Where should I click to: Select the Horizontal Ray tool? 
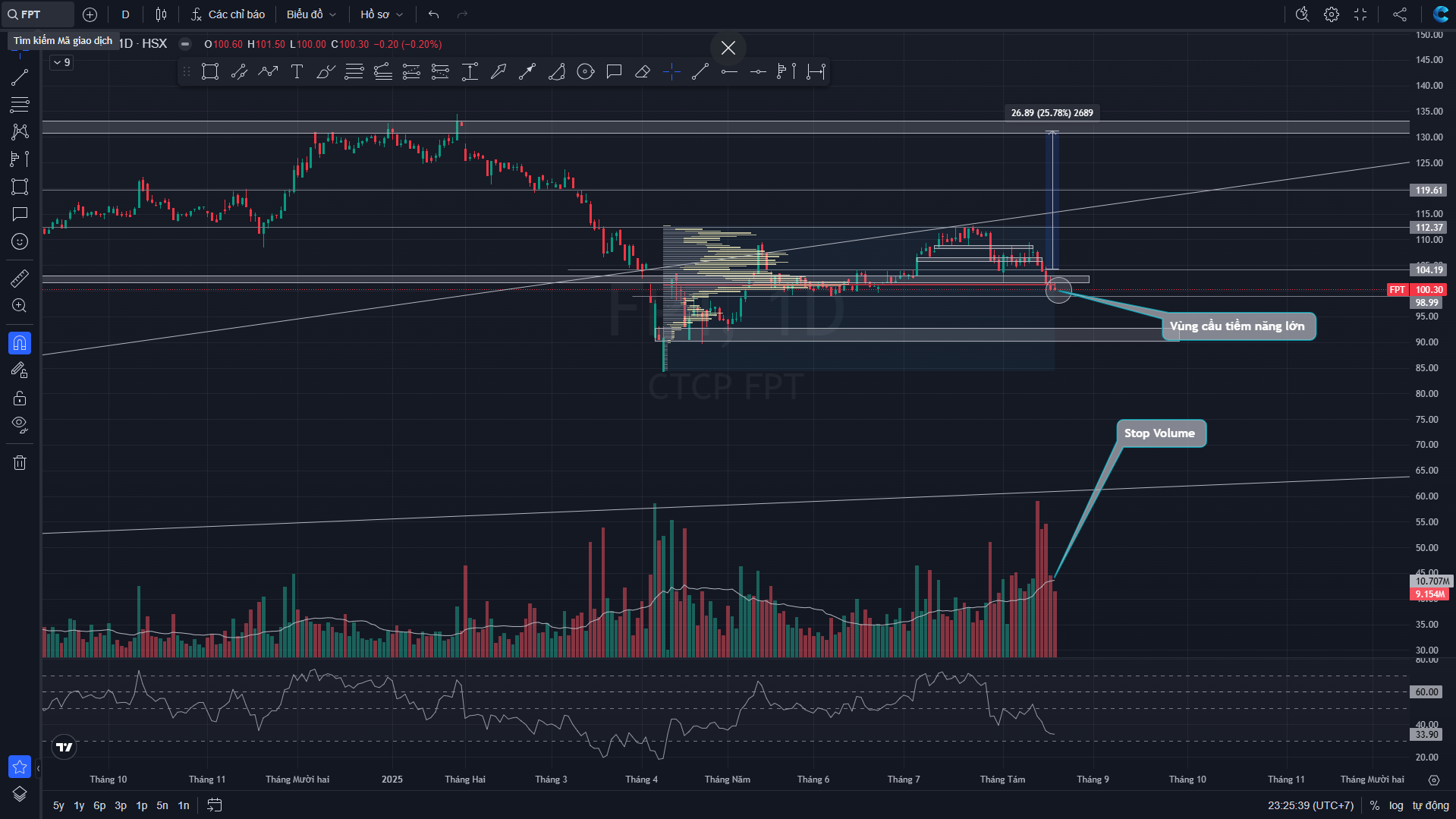(x=729, y=72)
